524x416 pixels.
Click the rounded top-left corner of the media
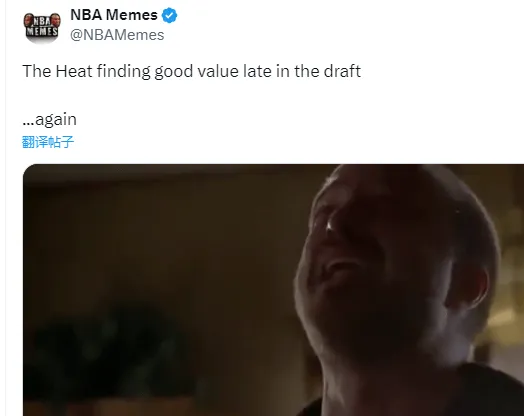28,170
